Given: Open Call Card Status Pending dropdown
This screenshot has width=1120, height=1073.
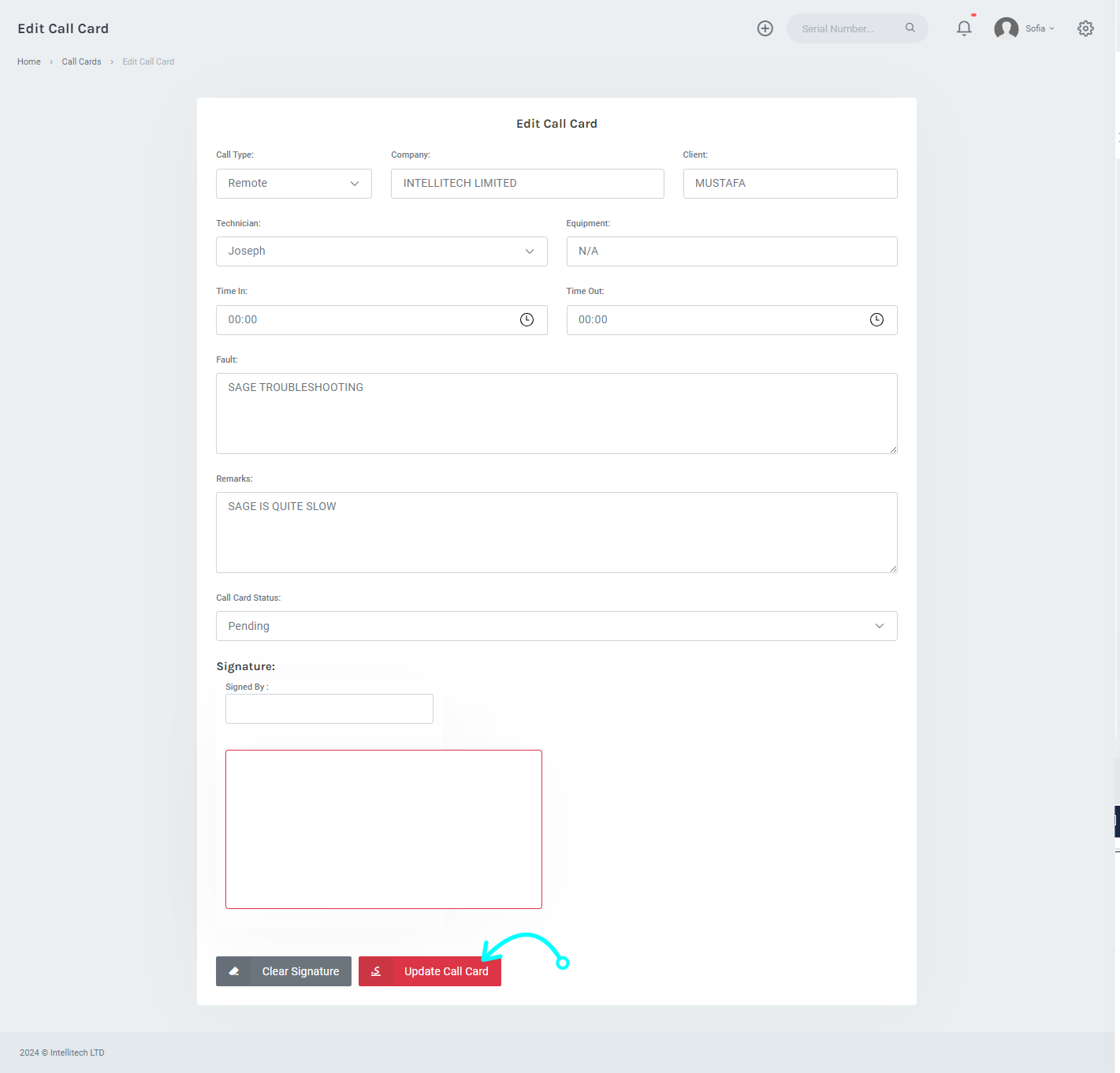Looking at the screenshot, I should tap(556, 626).
